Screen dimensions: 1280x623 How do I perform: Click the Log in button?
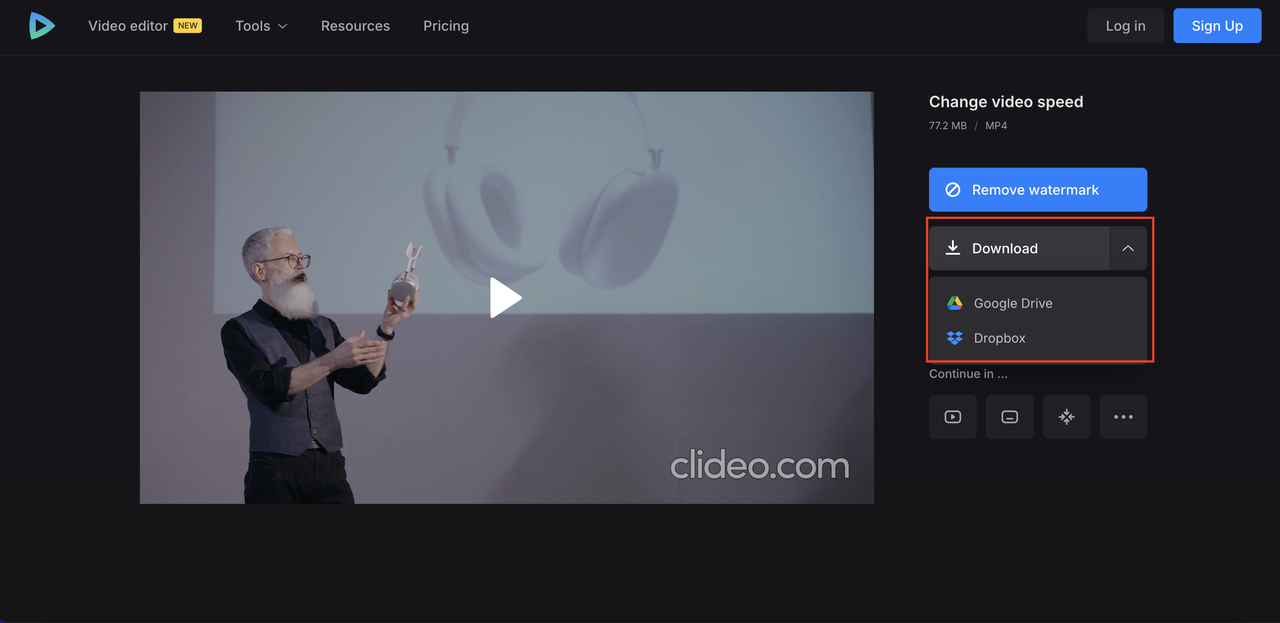(x=1125, y=26)
